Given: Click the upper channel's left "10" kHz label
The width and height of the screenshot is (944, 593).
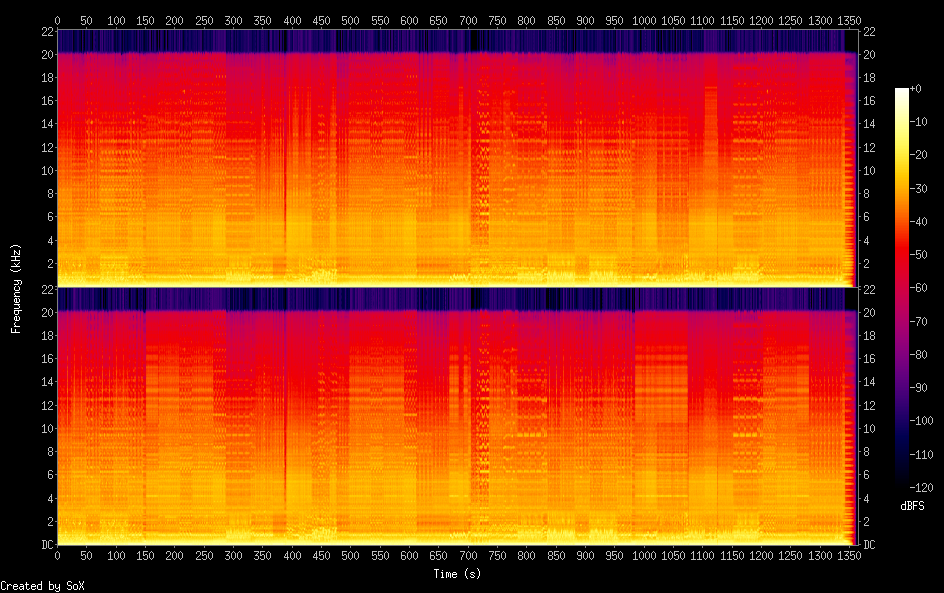Looking at the screenshot, I should [45, 170].
